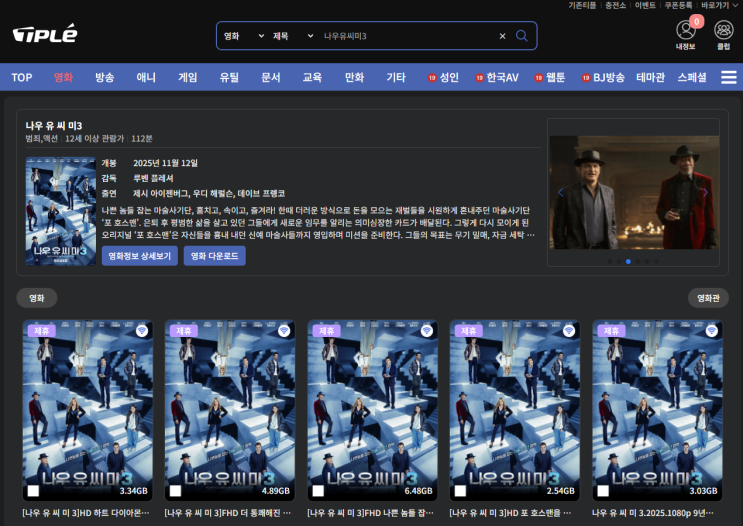Select the 문서 menu tab

tap(271, 77)
